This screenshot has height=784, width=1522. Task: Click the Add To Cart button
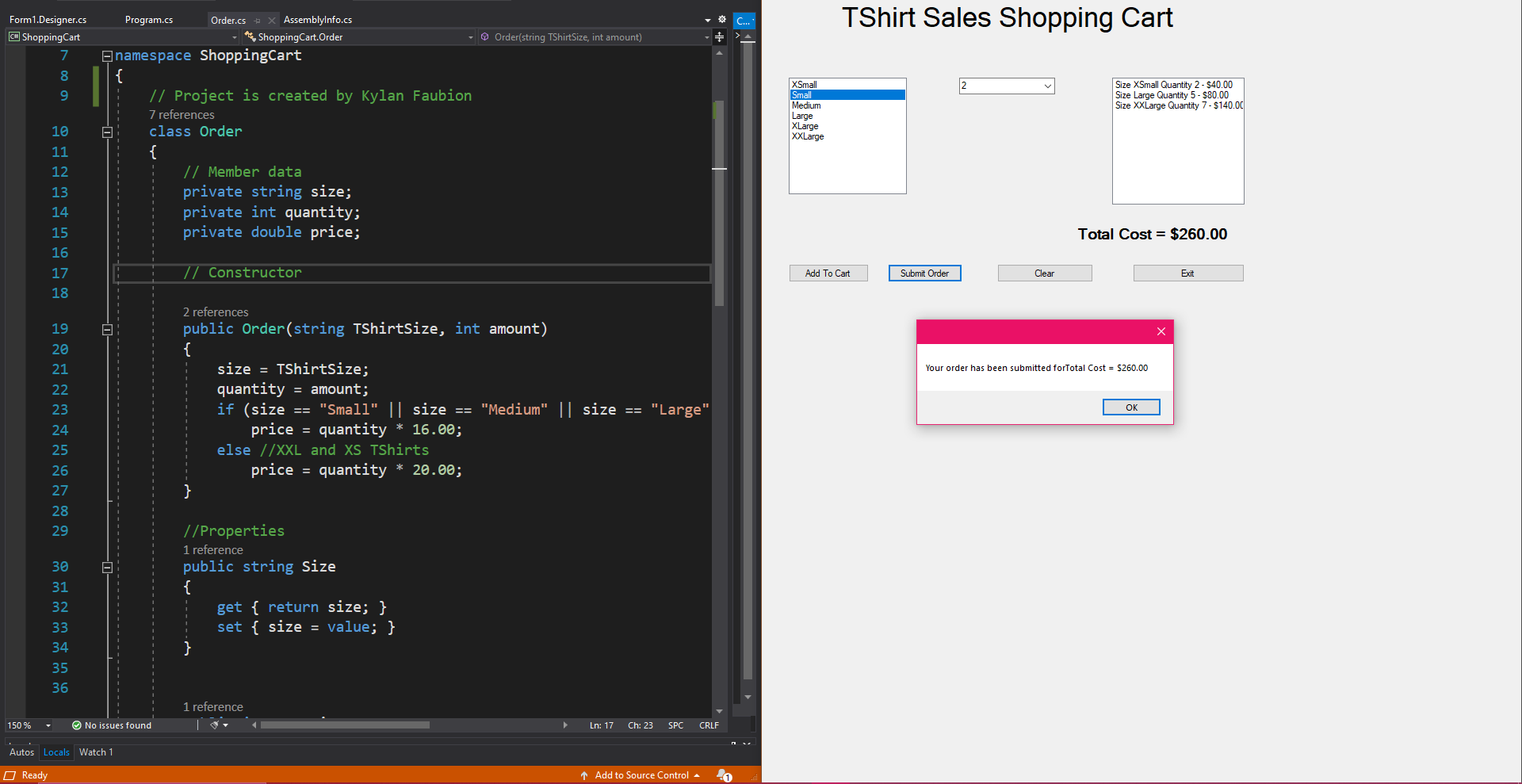(828, 273)
